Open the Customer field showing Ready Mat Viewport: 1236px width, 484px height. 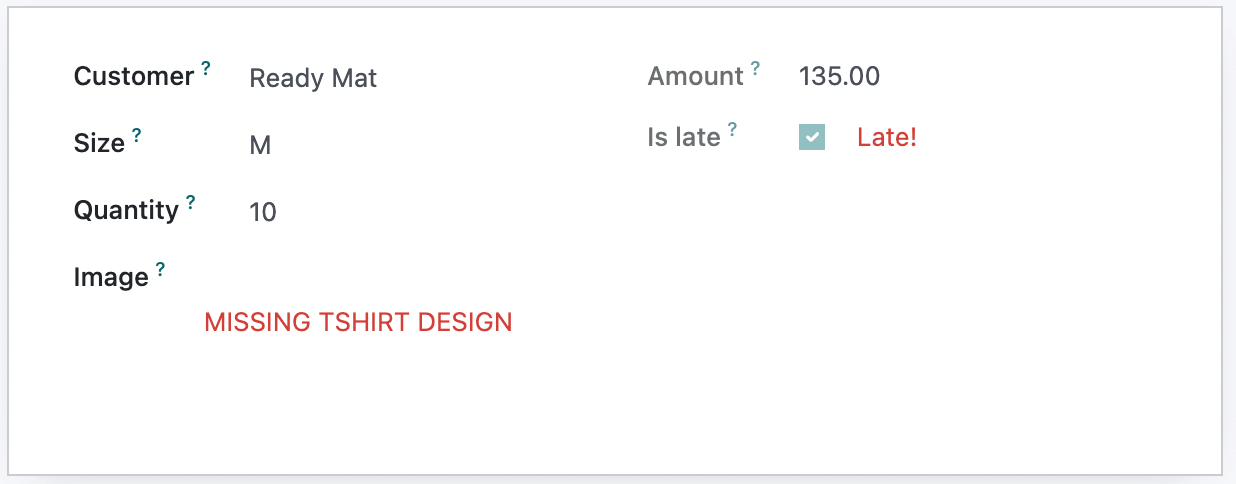click(313, 78)
